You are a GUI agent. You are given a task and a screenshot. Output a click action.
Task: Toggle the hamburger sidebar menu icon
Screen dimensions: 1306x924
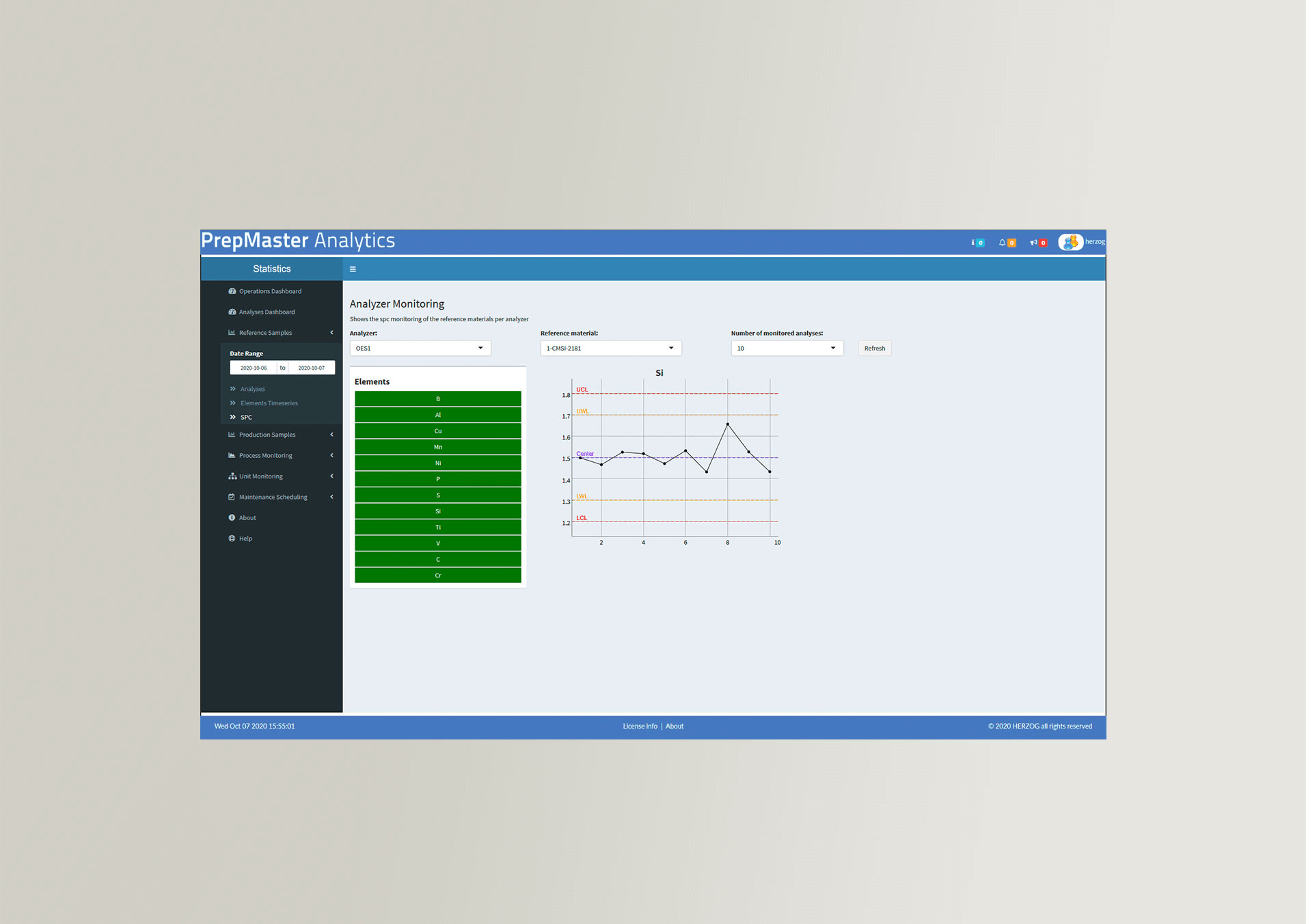(353, 269)
